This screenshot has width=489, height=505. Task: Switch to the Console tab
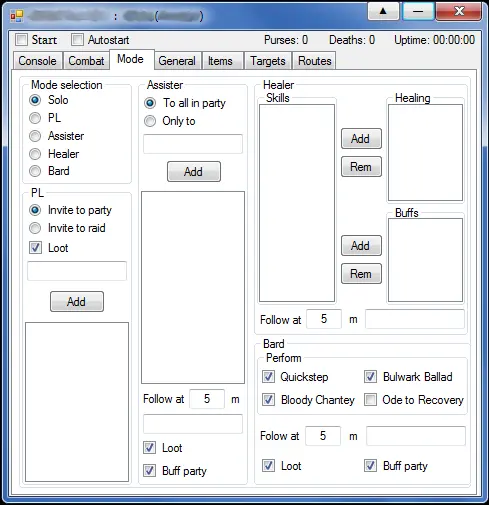click(x=38, y=61)
